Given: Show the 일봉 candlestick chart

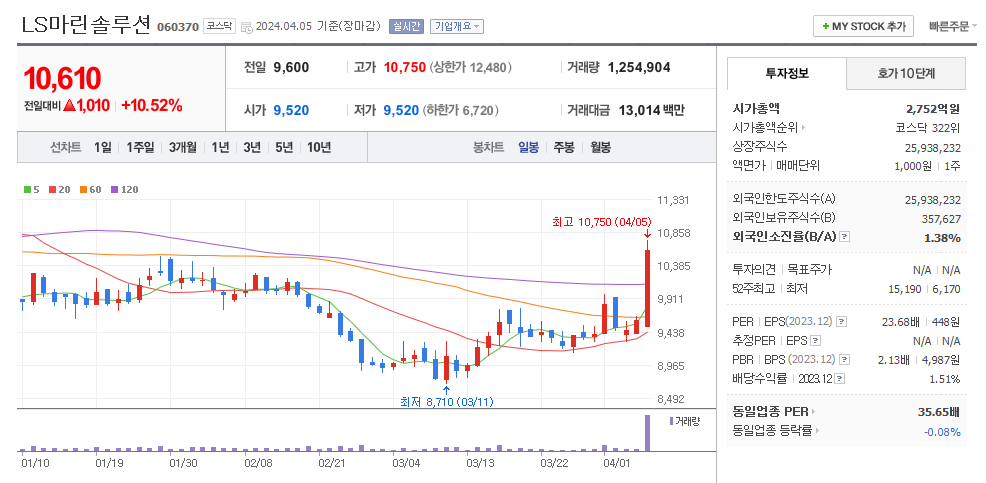Looking at the screenshot, I should [x=528, y=148].
